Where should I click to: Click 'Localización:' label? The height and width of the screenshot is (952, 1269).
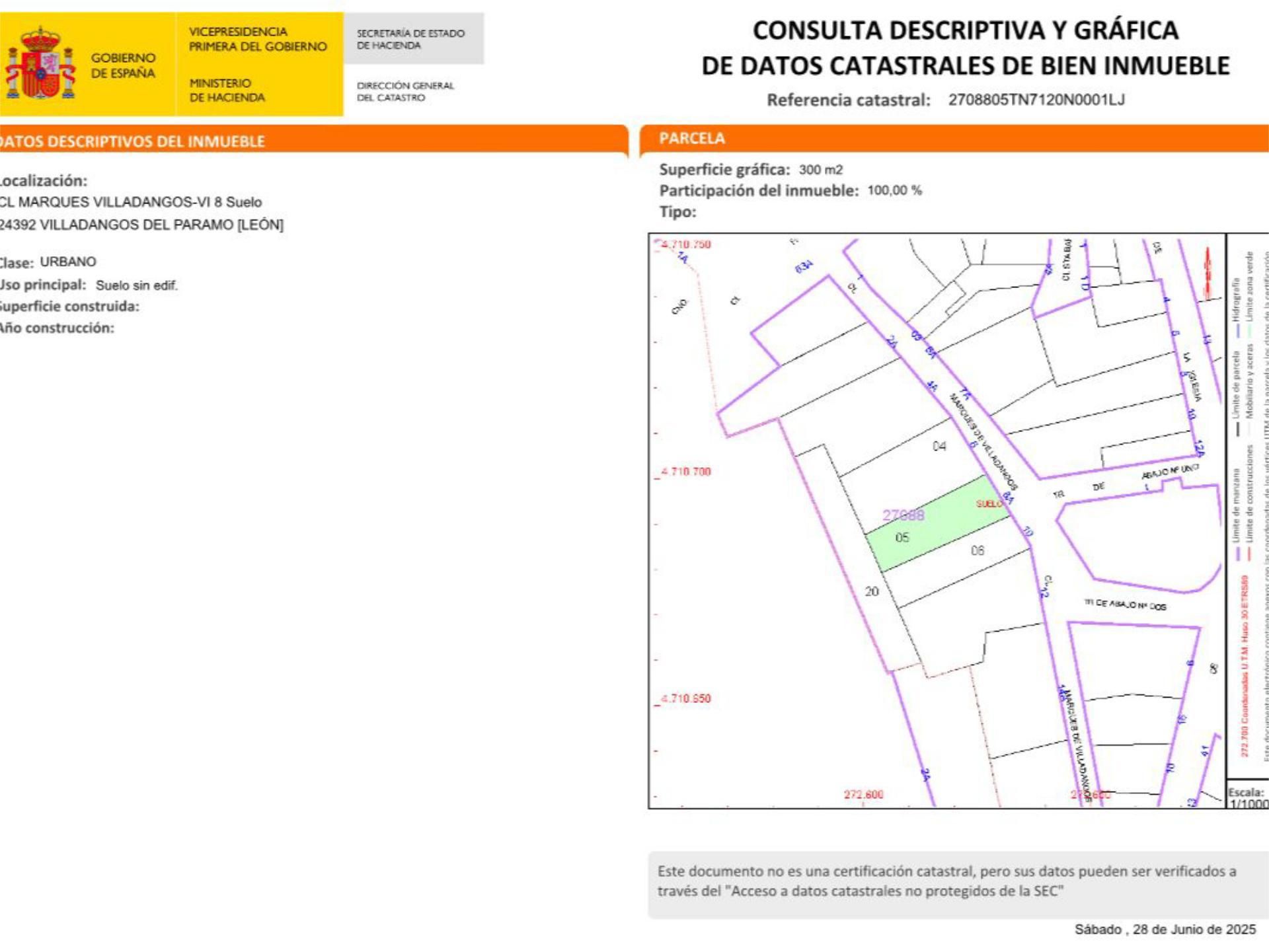point(43,180)
